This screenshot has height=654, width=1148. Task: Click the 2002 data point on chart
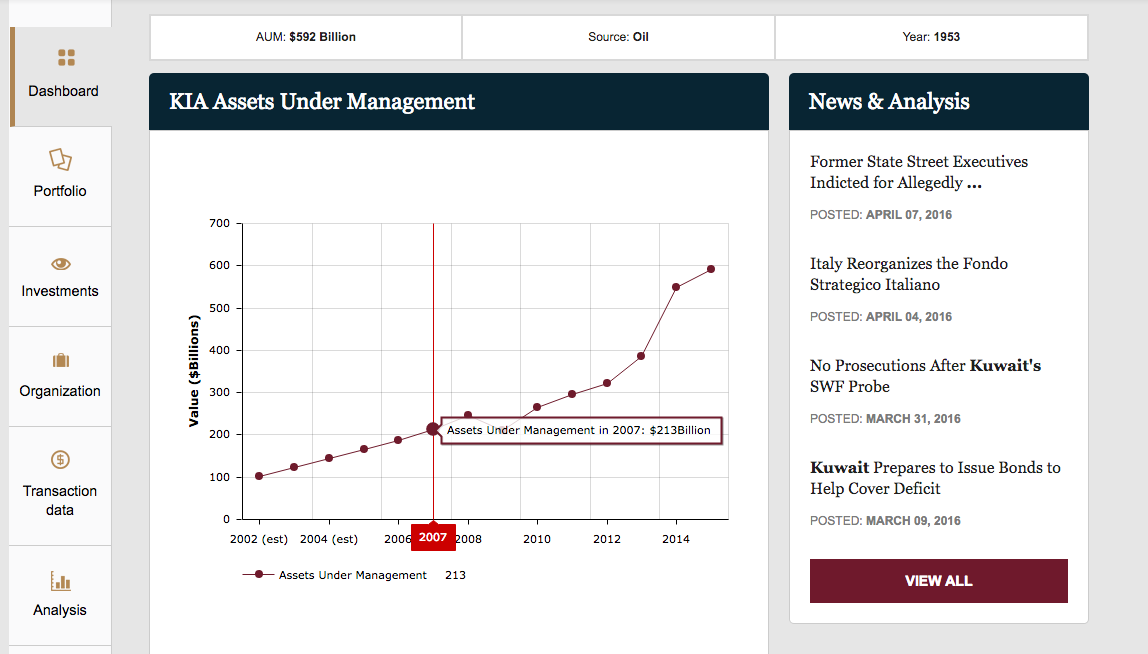coord(259,476)
